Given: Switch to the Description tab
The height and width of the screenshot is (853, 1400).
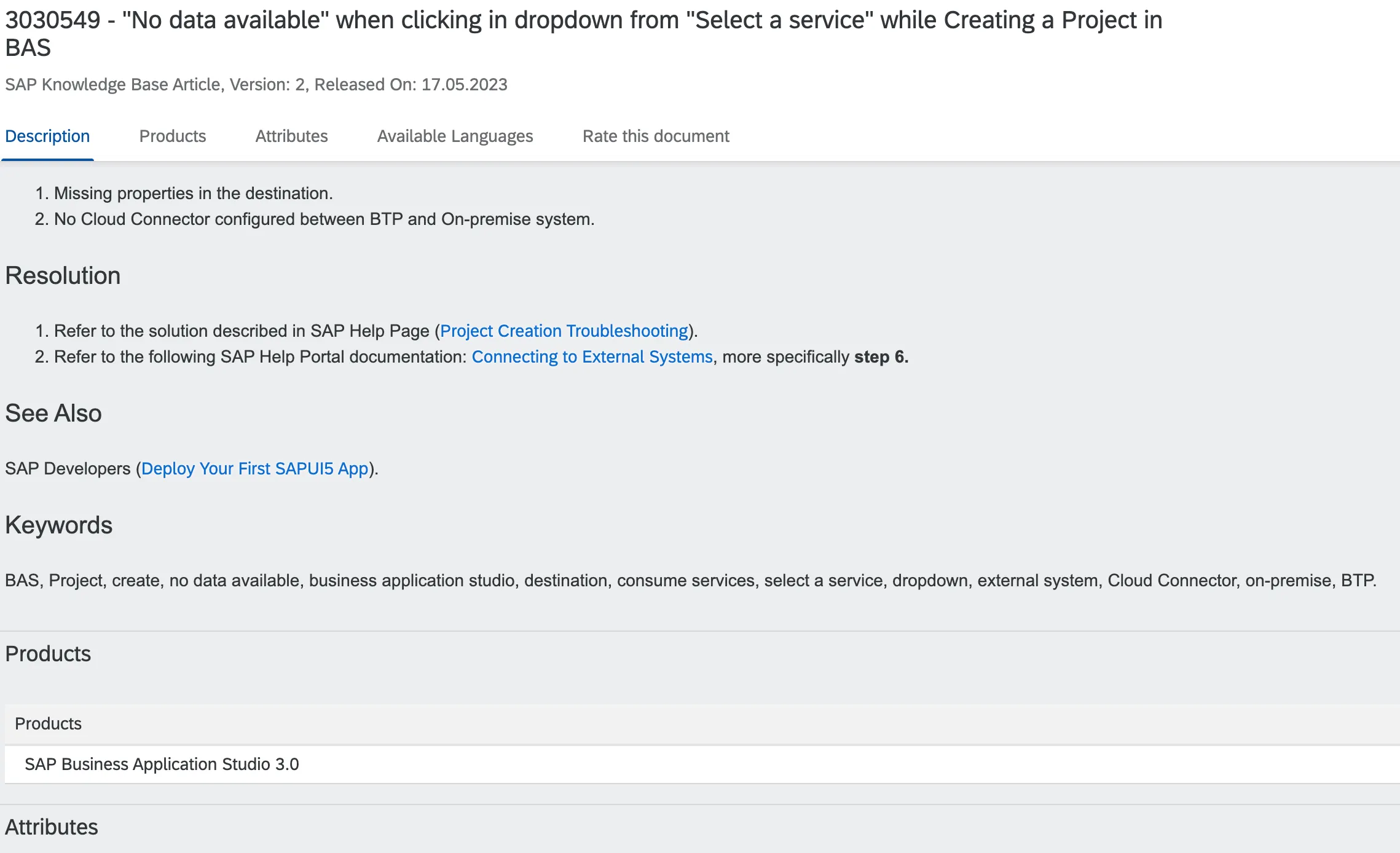Looking at the screenshot, I should point(47,136).
